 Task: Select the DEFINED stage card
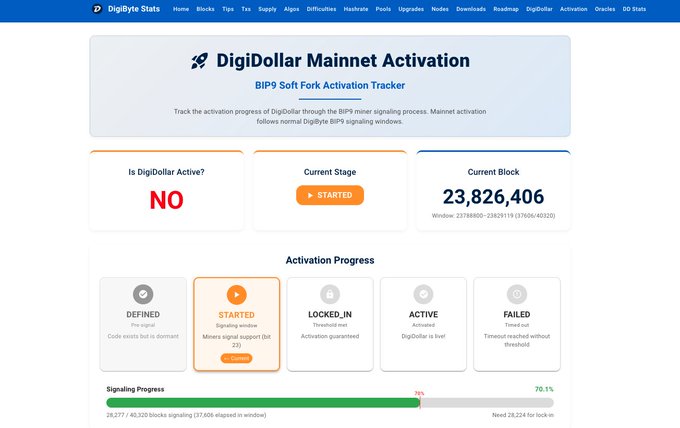pos(143,324)
